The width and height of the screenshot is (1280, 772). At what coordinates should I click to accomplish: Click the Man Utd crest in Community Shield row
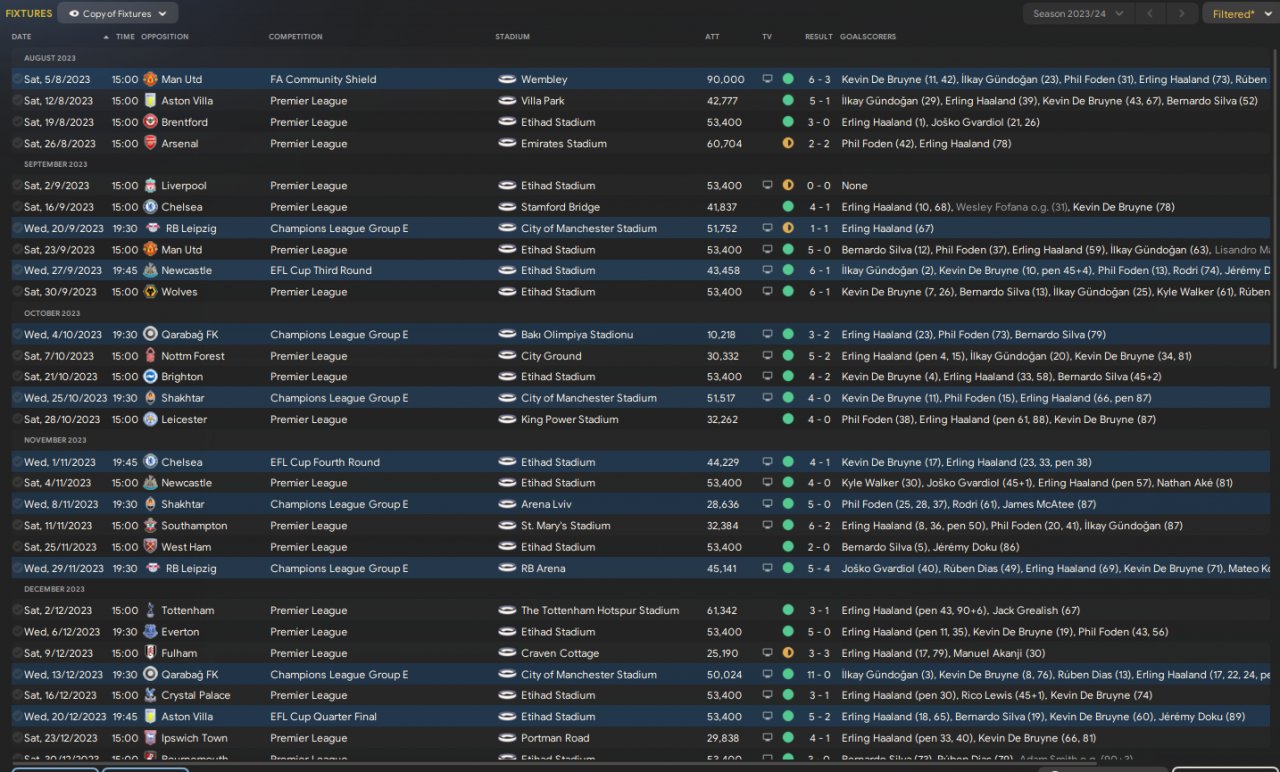point(150,79)
